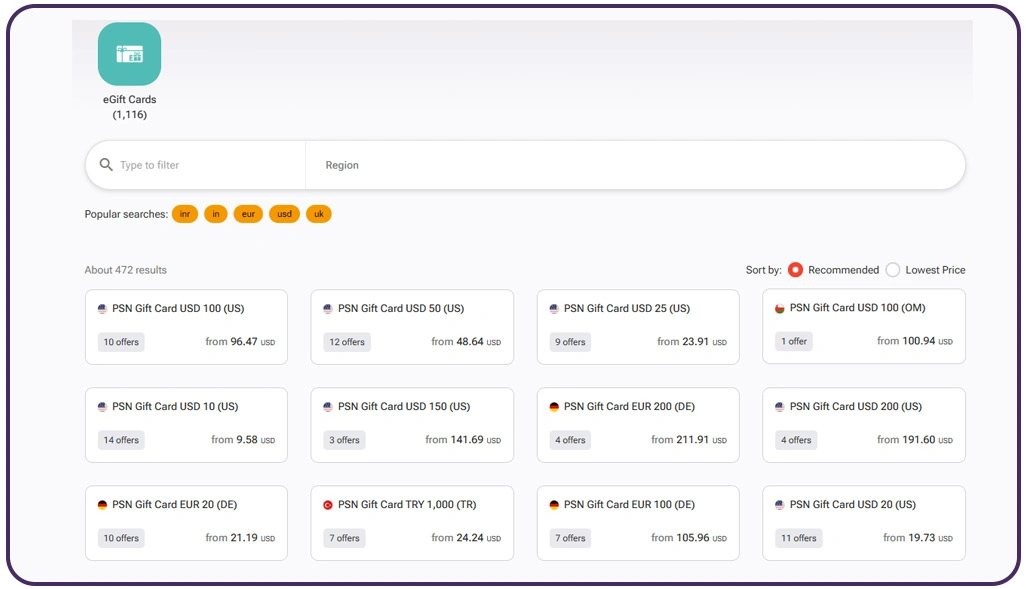Click the eur popular search chip
Image resolution: width=1026 pixels, height=589 pixels.
[x=248, y=213]
